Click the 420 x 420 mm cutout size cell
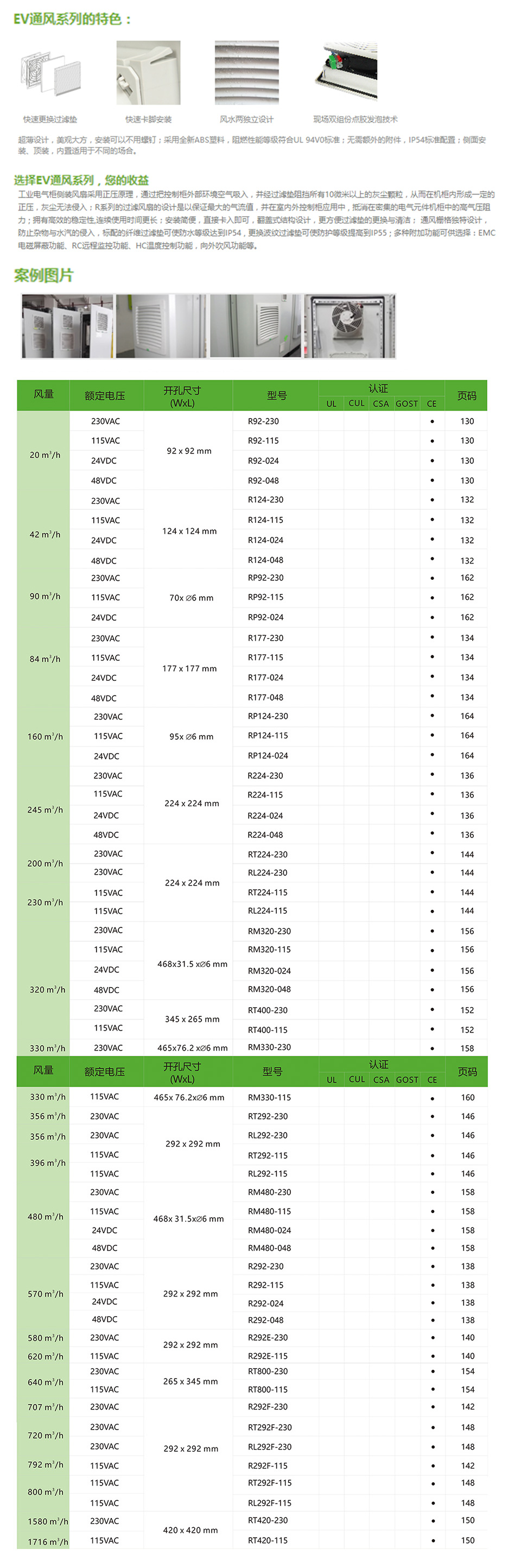Screen dimensions: 514x1568 pos(191,1529)
